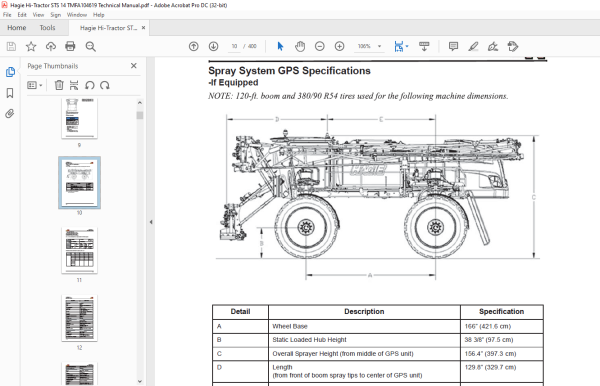Switch to the Home tab
Image resolution: width=600 pixels, height=386 pixels.
click(17, 28)
